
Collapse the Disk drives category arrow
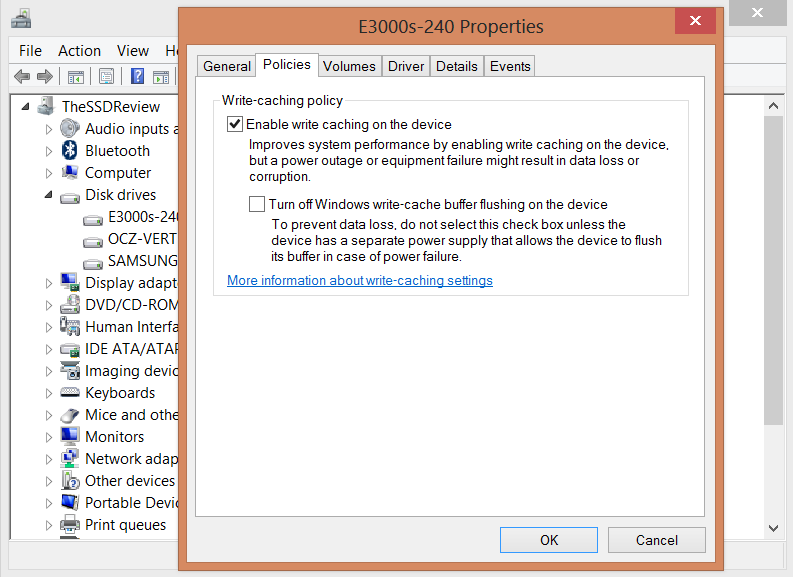[49, 194]
